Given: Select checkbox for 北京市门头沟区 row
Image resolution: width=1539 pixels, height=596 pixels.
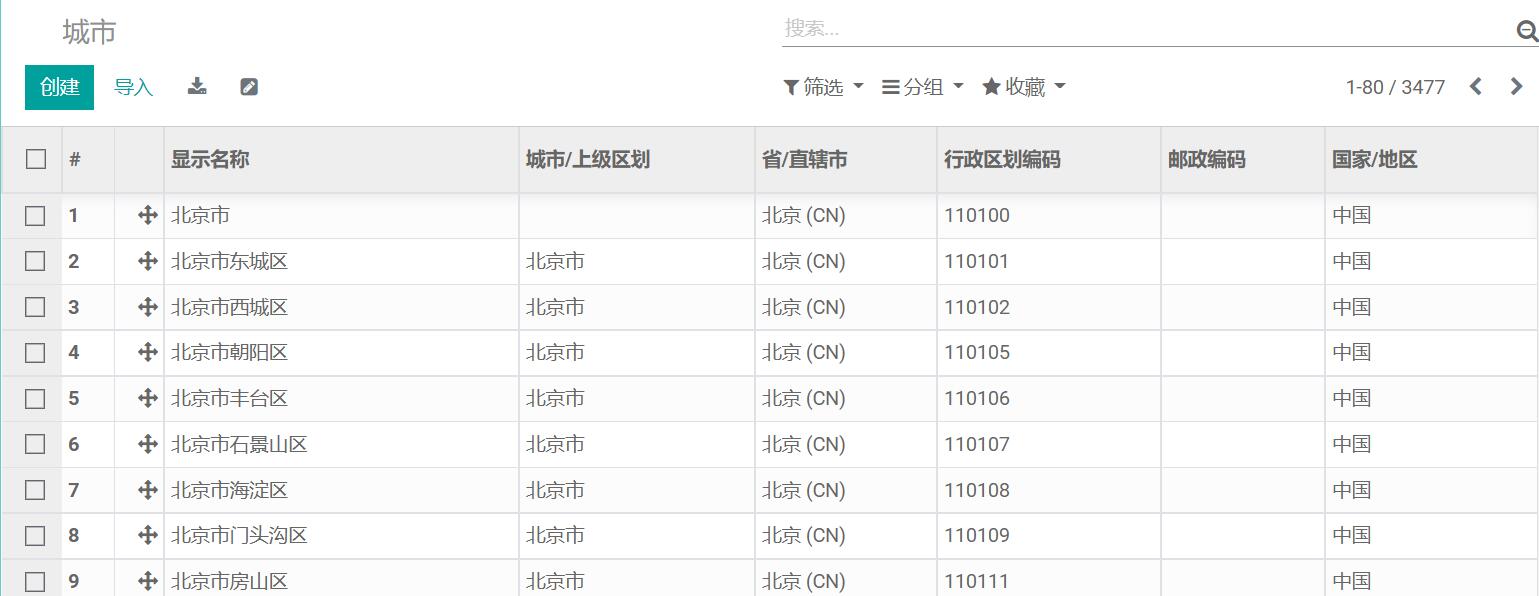Looking at the screenshot, I should tap(35, 535).
